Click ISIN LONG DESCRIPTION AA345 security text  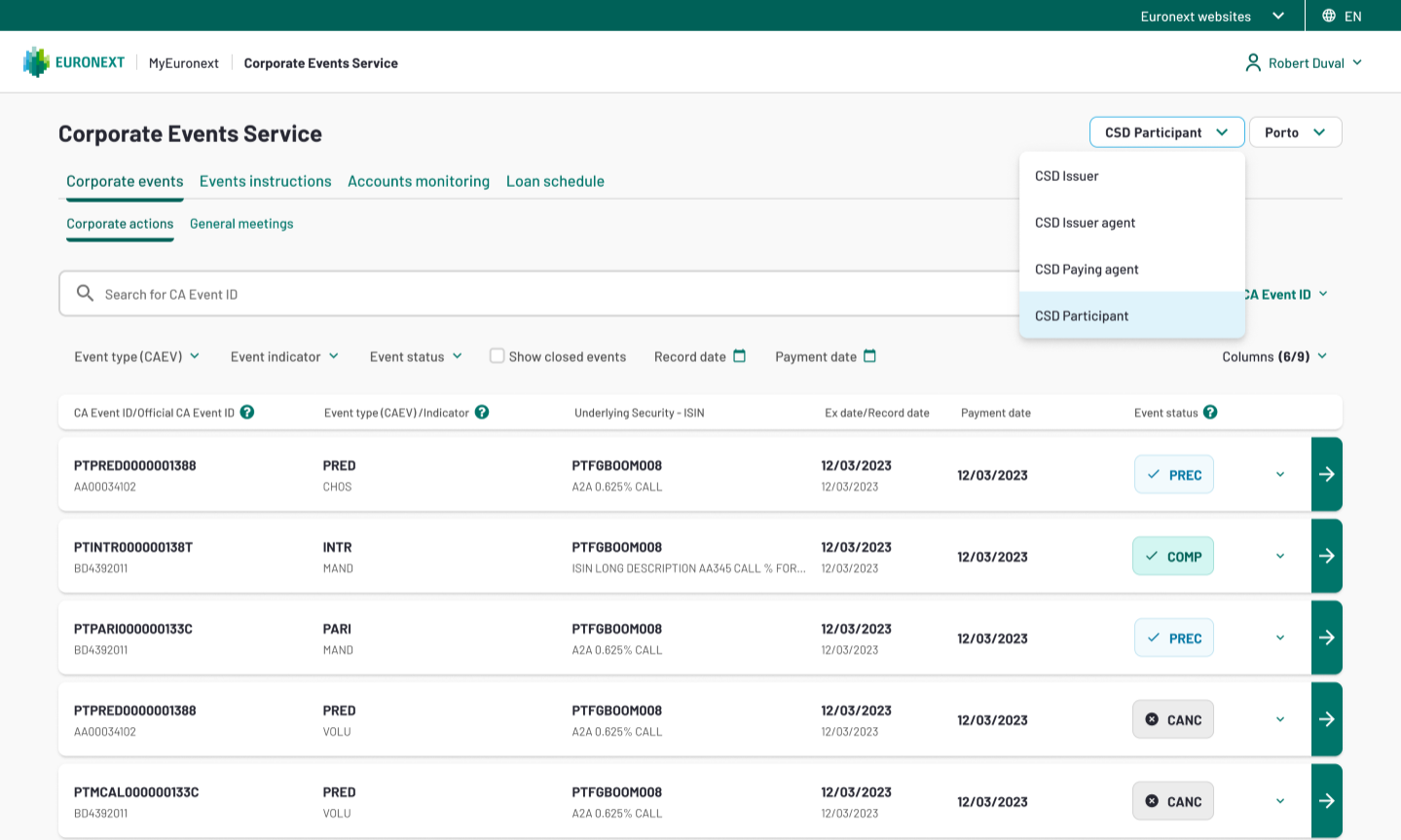[688, 568]
